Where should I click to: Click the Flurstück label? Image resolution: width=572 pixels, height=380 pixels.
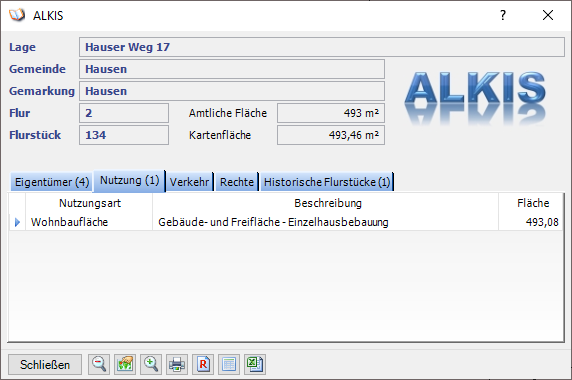coord(35,135)
